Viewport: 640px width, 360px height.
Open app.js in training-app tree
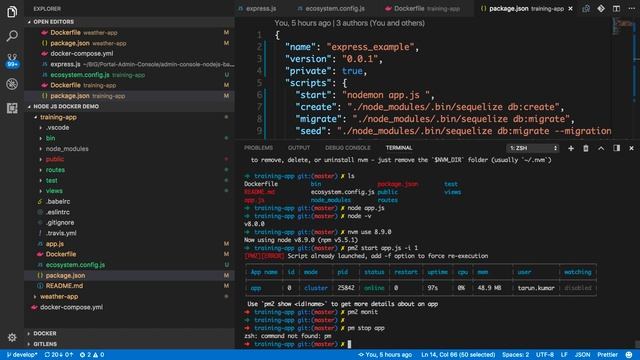(129, 244)
